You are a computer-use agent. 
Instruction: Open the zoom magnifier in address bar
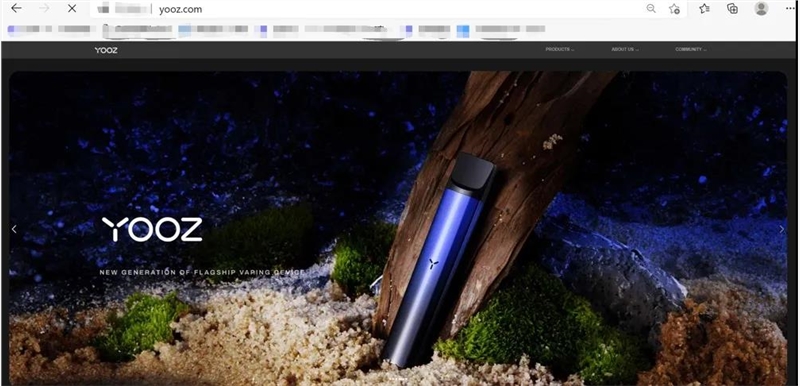(651, 8)
